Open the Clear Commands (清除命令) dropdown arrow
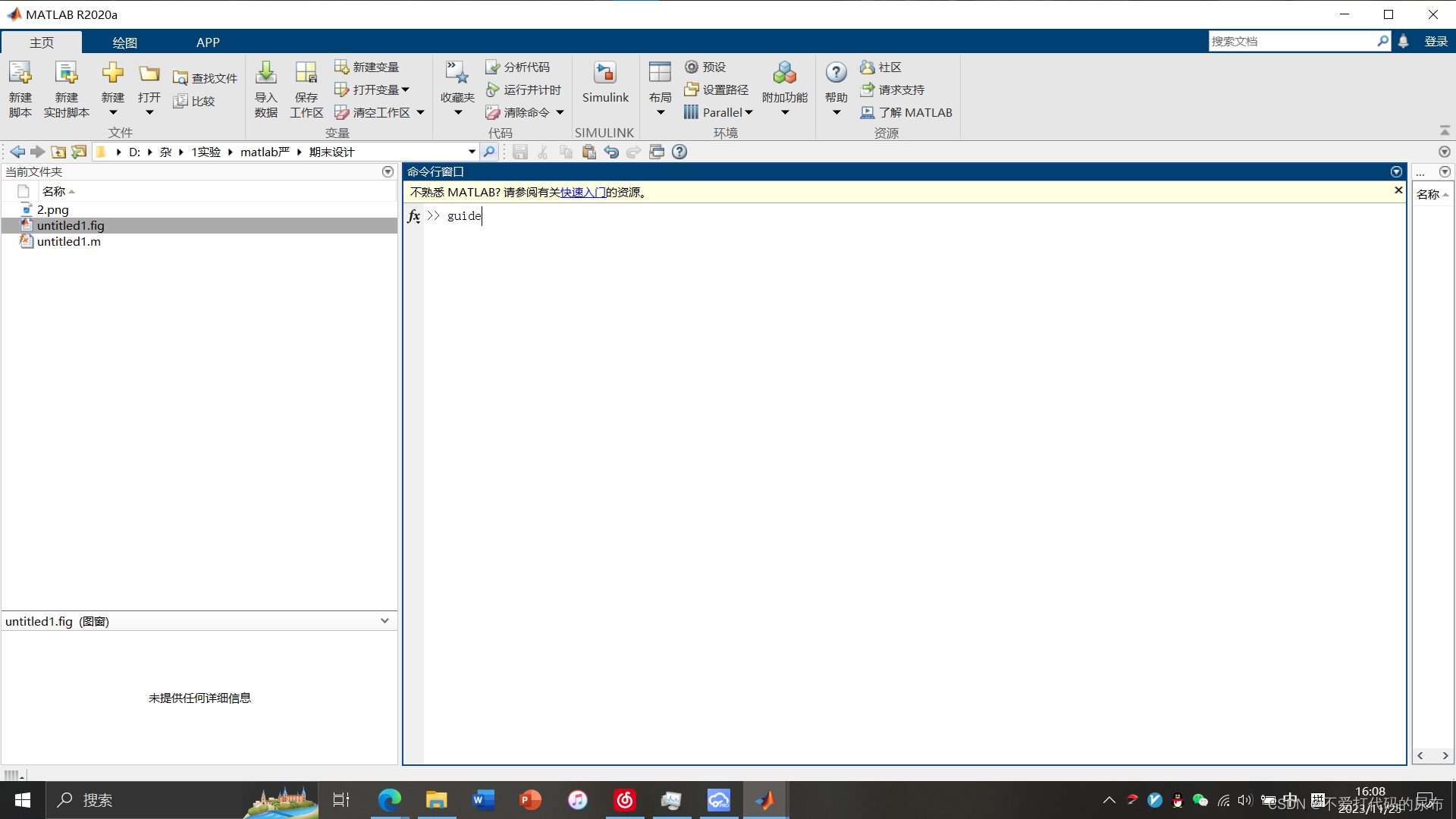 point(560,112)
